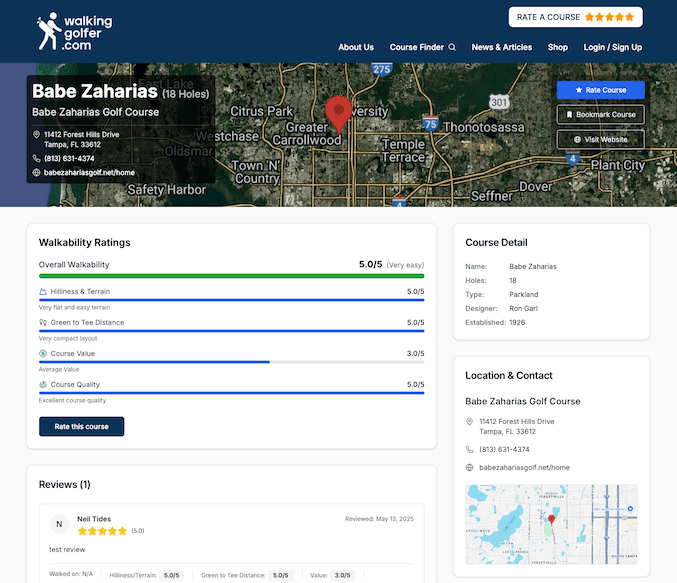Click the Green to Tee Distance progress bar
Screen dimensions: 677x583
tap(231, 331)
